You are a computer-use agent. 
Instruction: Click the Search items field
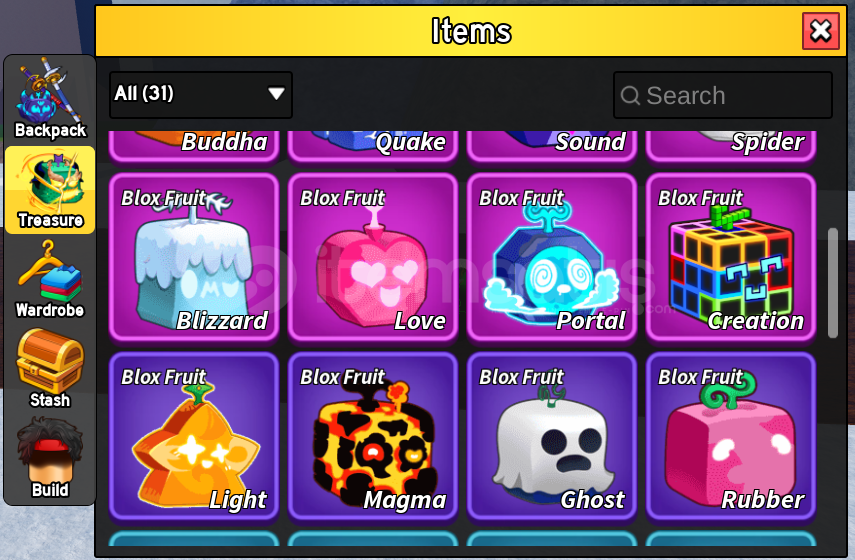point(722,95)
